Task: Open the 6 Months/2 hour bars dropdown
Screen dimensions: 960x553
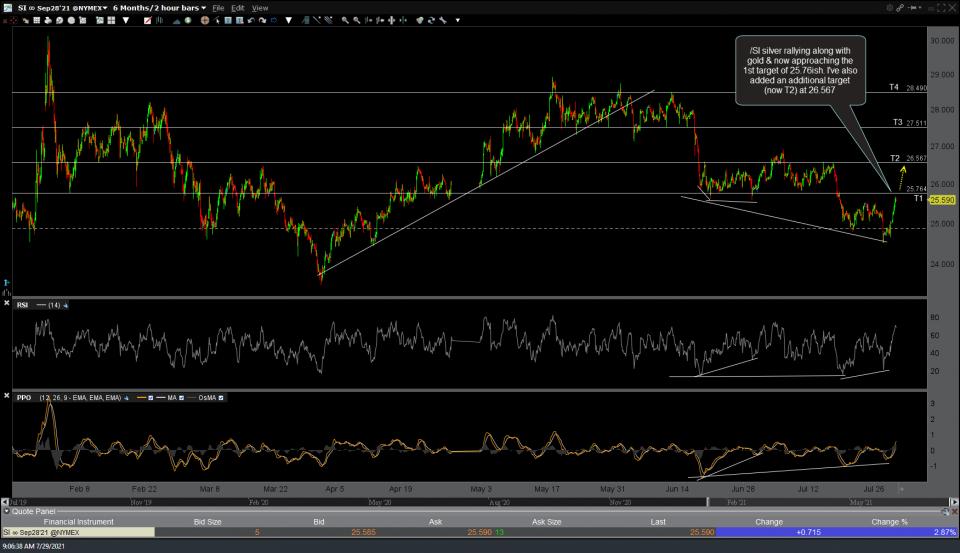Action: pos(158,7)
